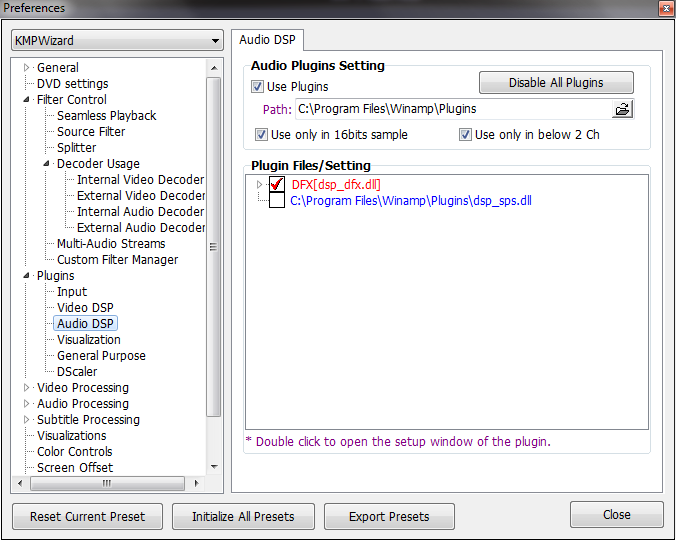Select General Purpose tree item

101,356
